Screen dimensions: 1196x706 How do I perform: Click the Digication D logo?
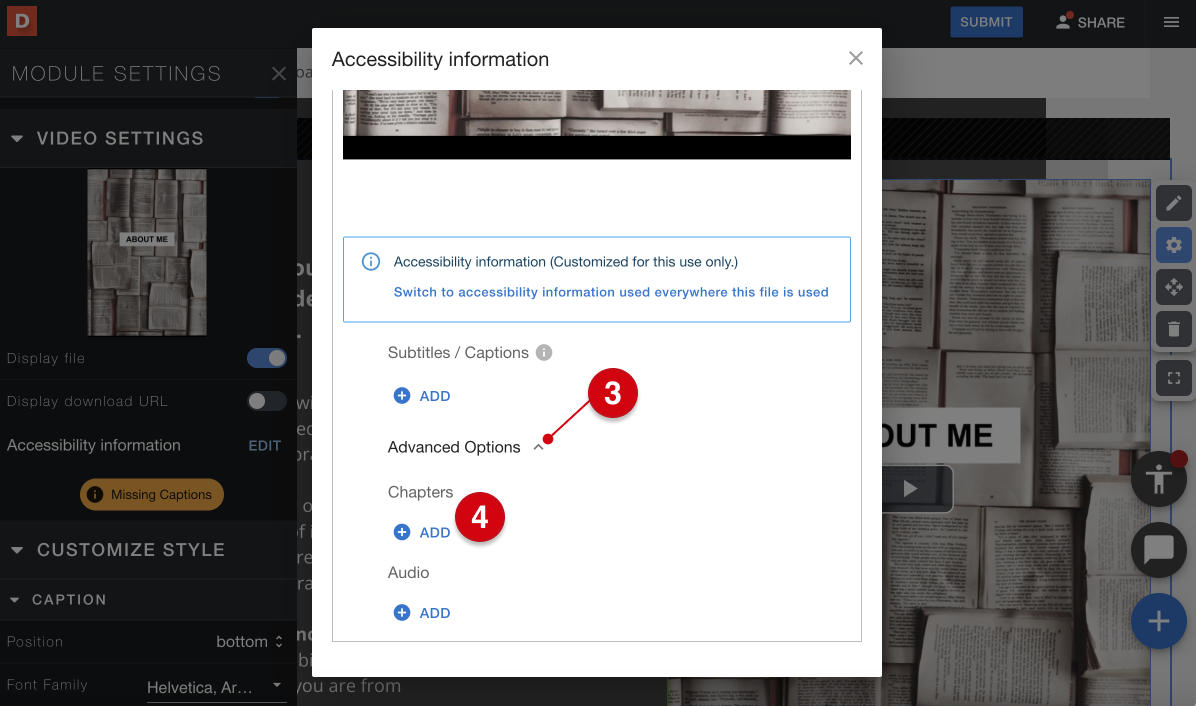click(22, 21)
